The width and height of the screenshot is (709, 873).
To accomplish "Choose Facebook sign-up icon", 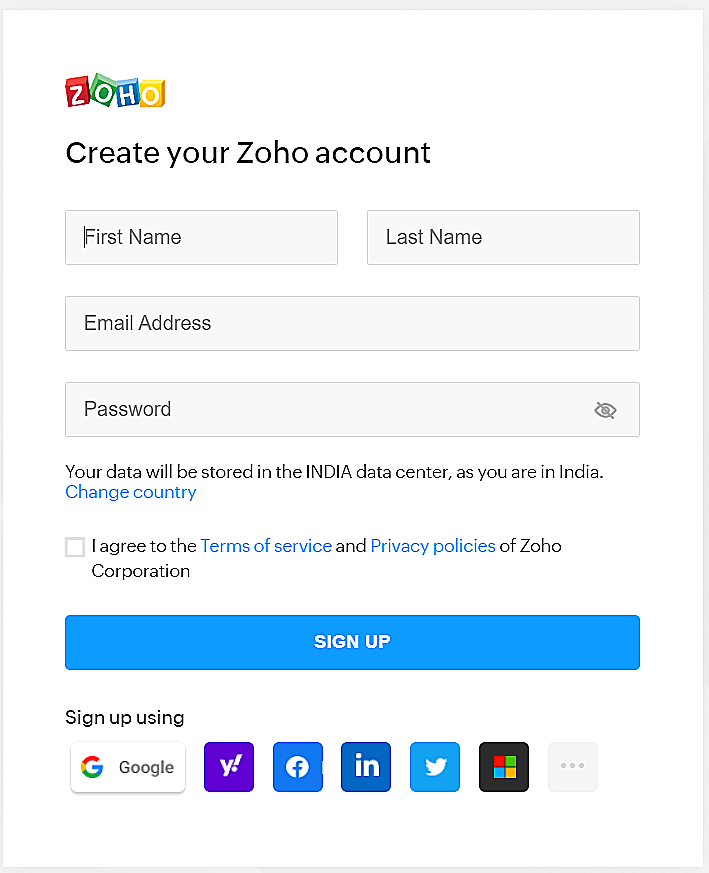I will pyautogui.click(x=298, y=767).
